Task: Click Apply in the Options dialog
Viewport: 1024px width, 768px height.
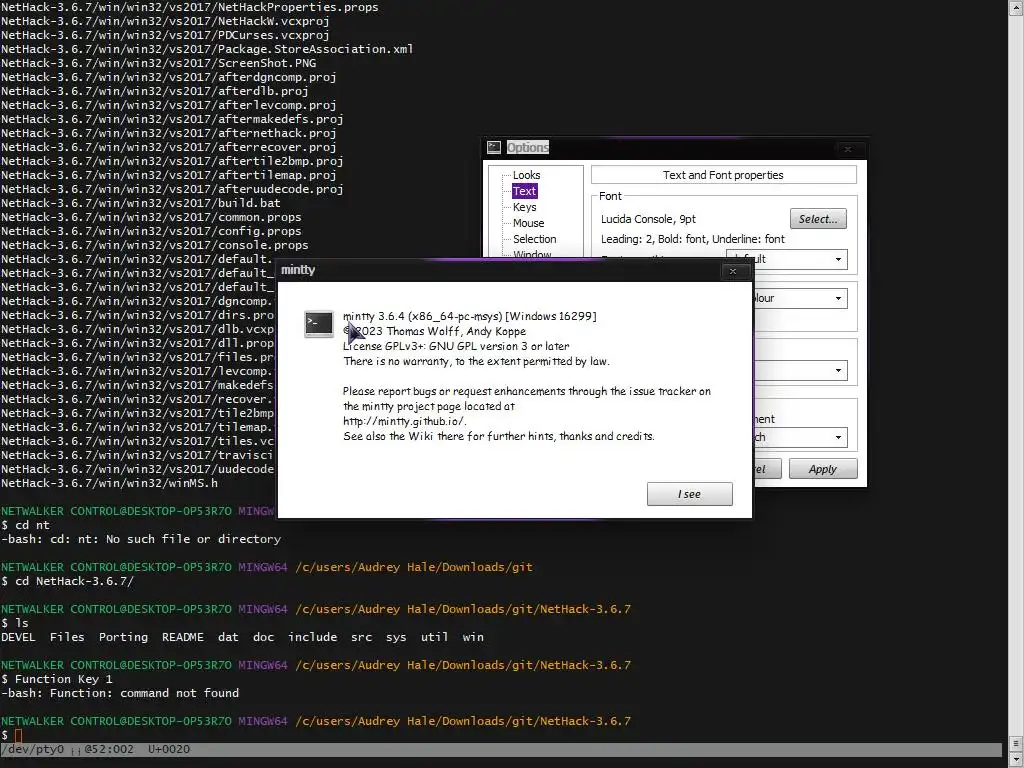Action: point(823,469)
